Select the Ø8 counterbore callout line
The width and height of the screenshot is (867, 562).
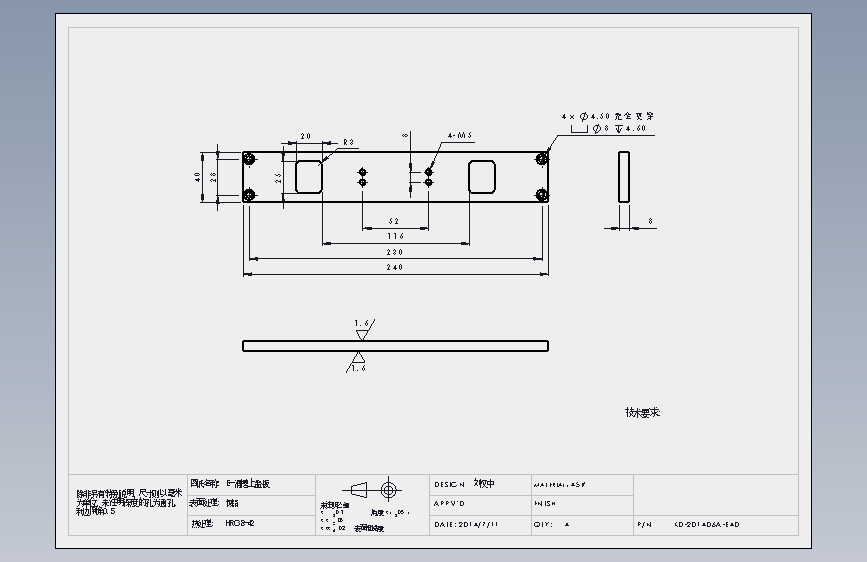tap(608, 128)
